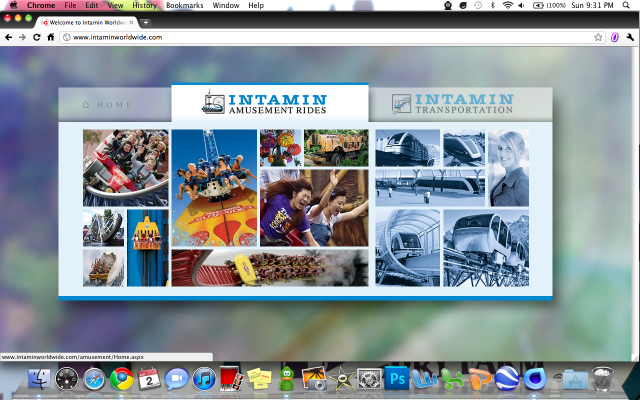Click the Google Chrome Dock icon

pos(122,379)
